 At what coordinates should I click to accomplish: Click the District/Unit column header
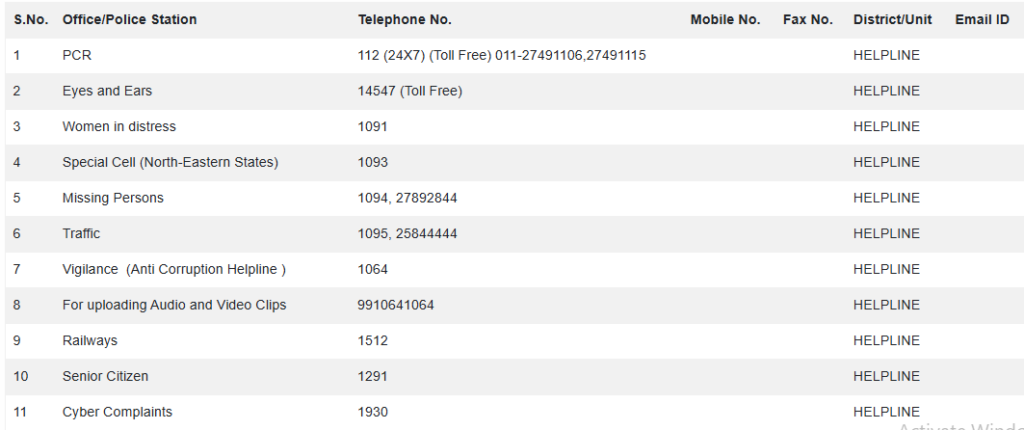tap(892, 20)
